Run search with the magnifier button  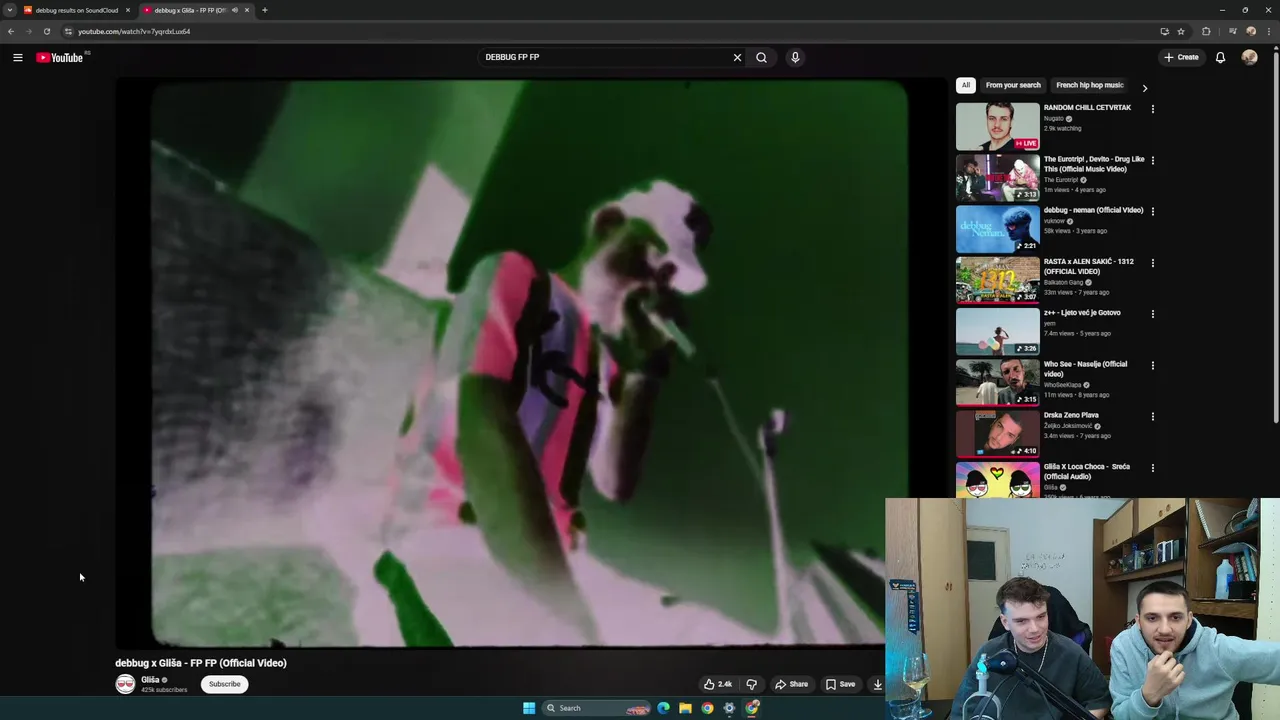[x=761, y=57]
